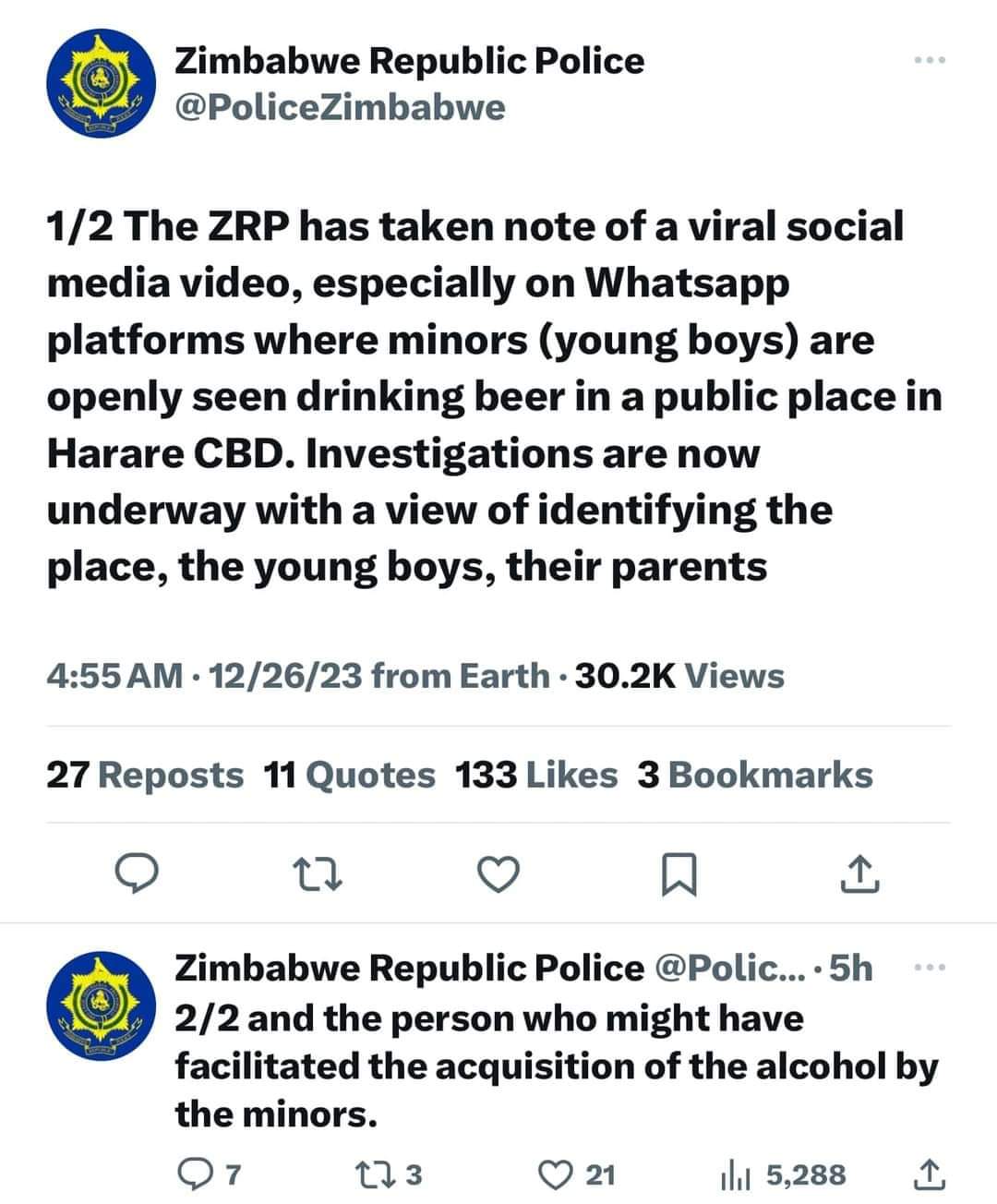The width and height of the screenshot is (997, 1204).
Task: Repost the main tweet about viral video
Action: [x=317, y=873]
